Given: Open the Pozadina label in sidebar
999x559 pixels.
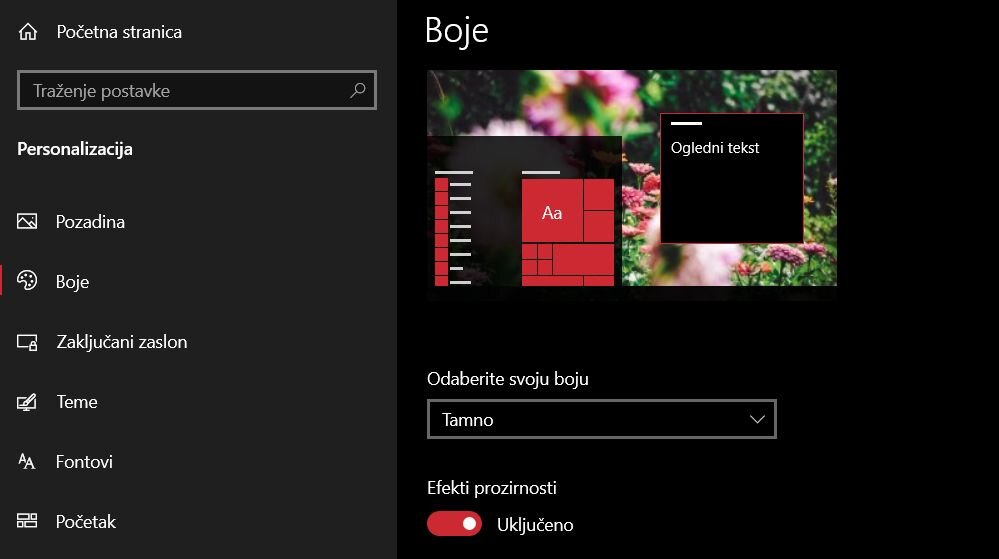Looking at the screenshot, I should point(90,222).
